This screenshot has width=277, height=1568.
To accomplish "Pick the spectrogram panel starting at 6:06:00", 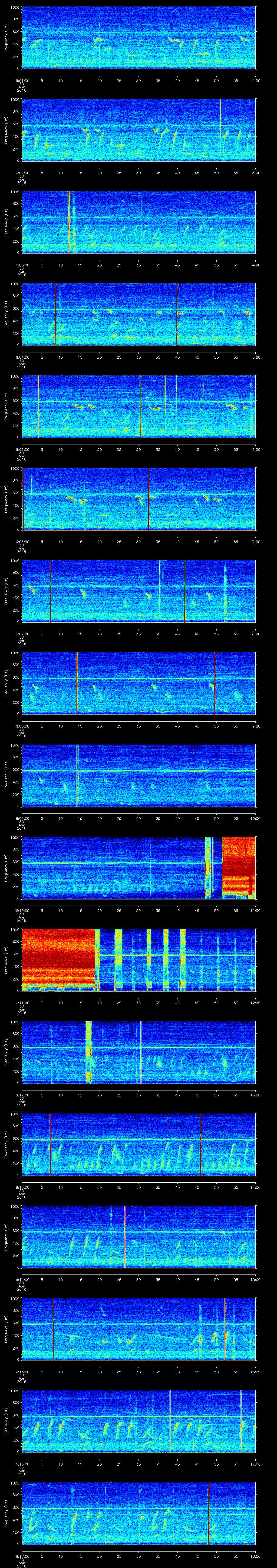I will 138,499.
